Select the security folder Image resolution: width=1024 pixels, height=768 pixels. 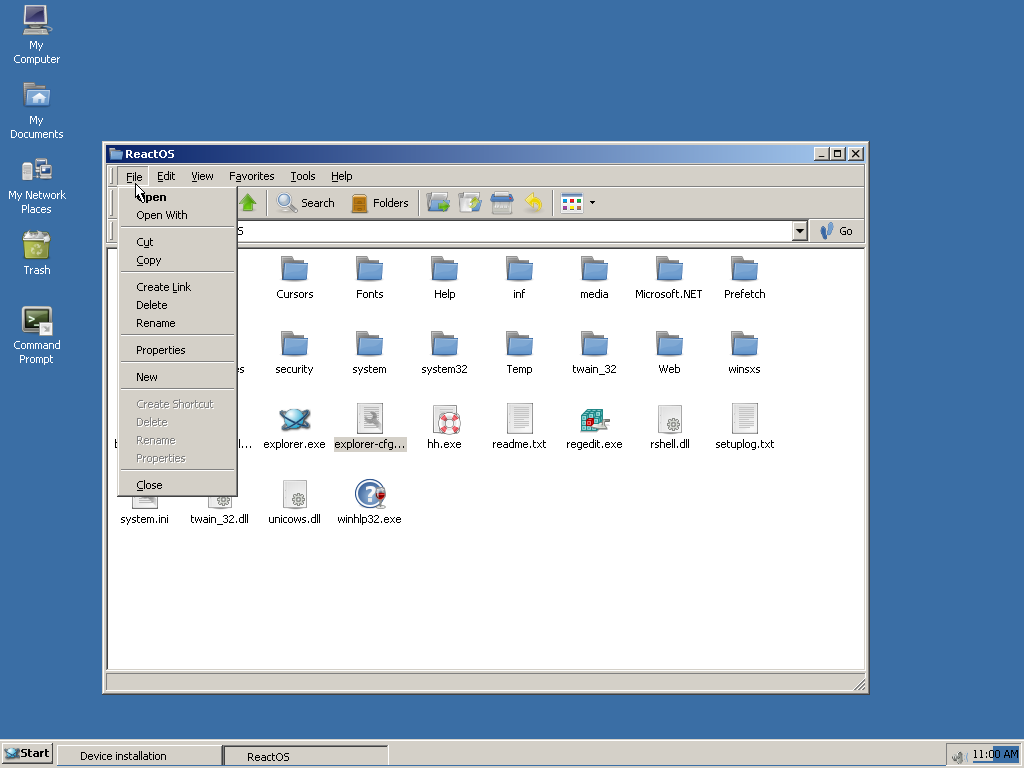[x=295, y=353]
